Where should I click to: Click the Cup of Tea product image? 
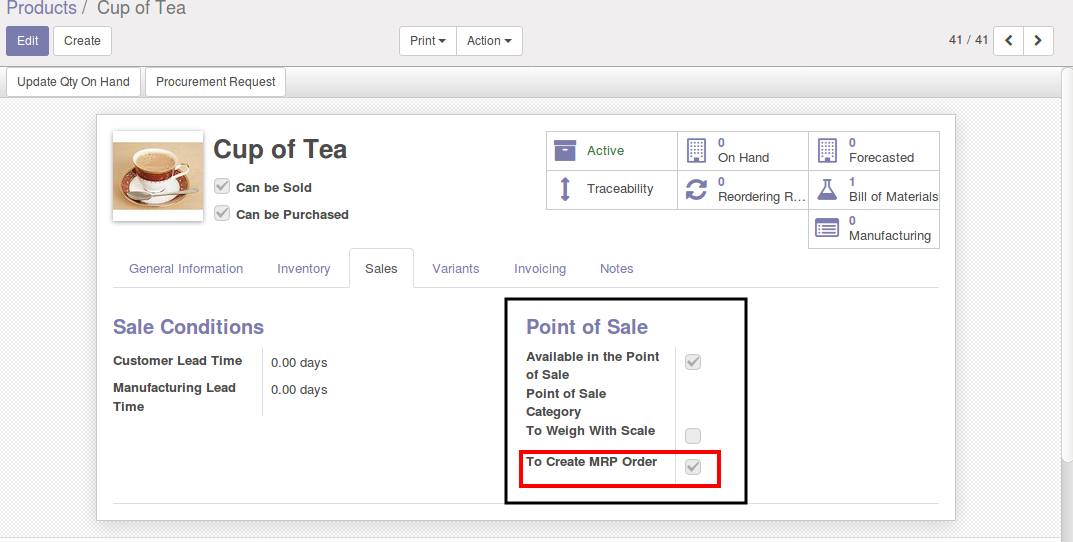tap(158, 175)
